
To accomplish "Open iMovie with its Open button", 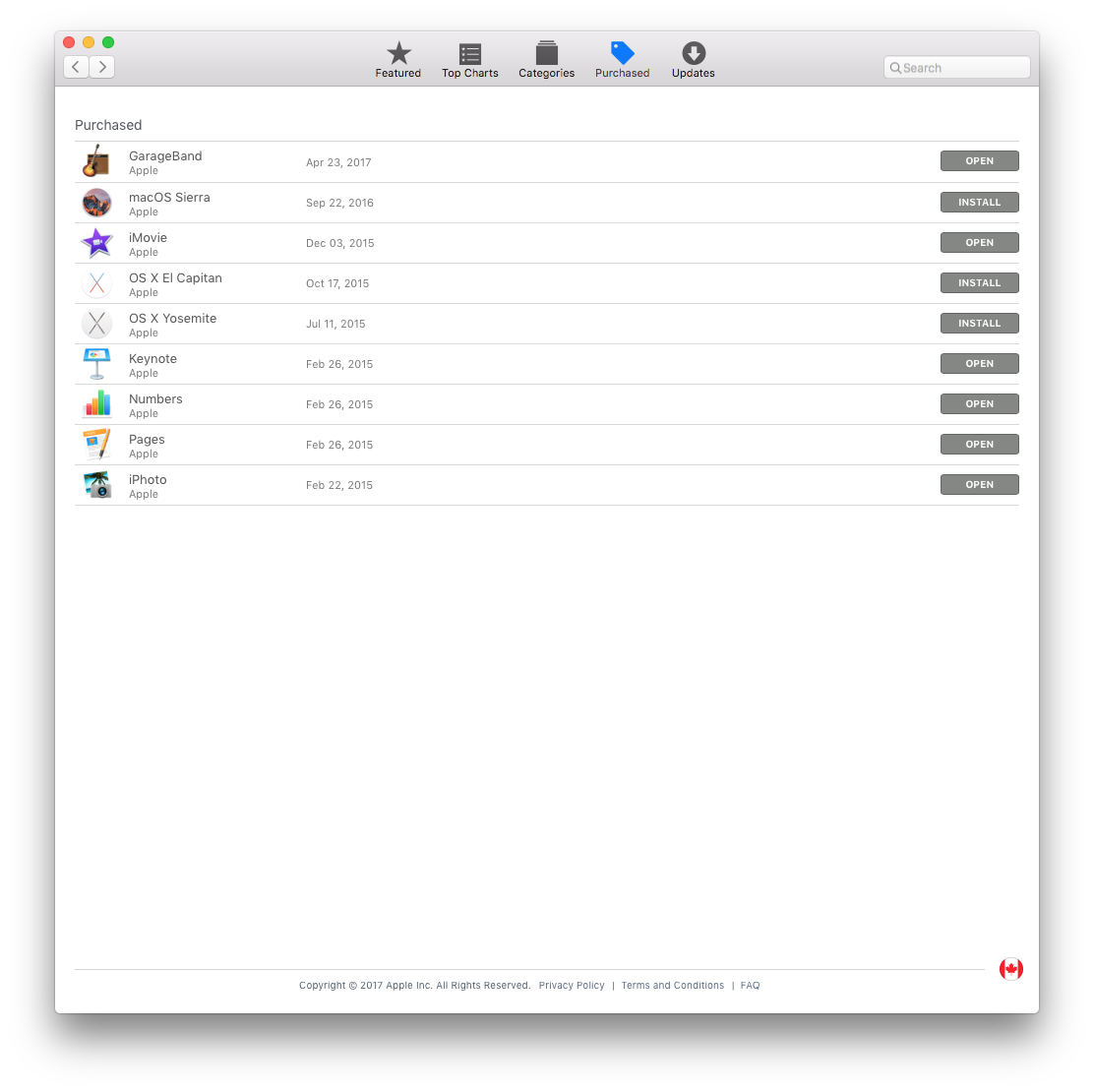I will tap(979, 243).
